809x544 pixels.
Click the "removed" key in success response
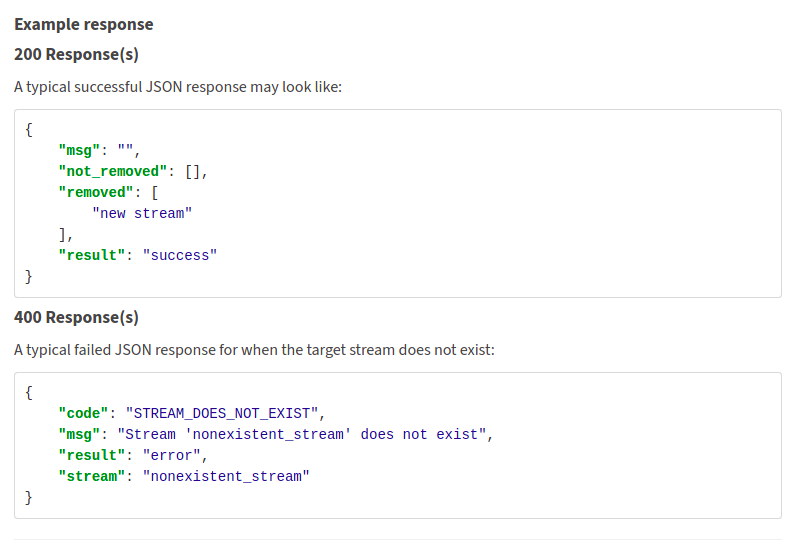95,193
